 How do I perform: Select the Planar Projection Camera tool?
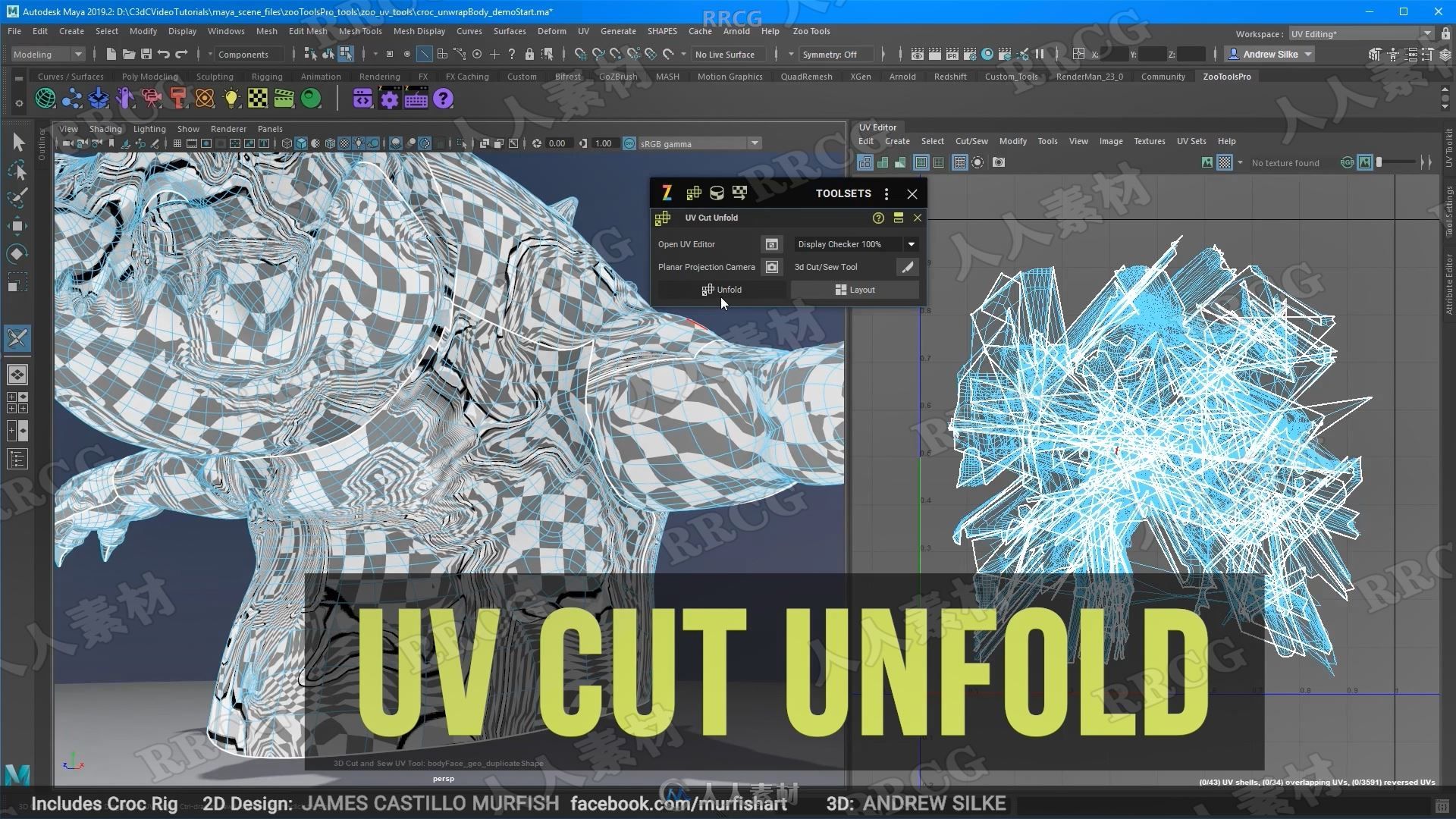point(772,267)
